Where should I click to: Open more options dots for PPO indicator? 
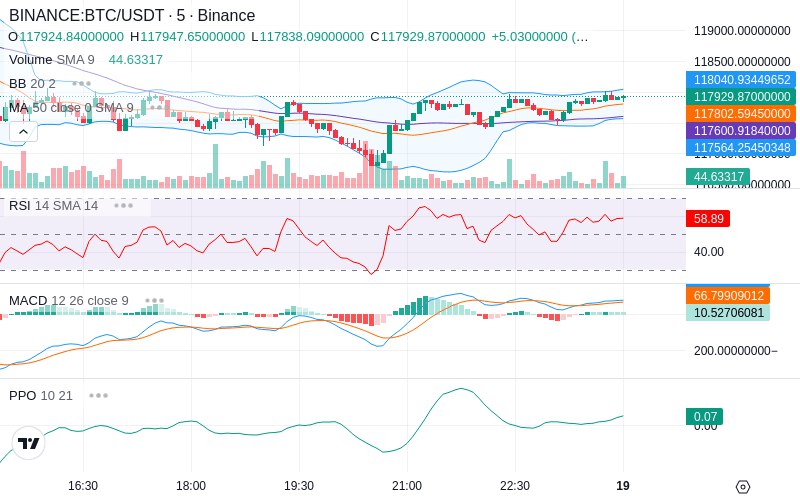(98, 395)
